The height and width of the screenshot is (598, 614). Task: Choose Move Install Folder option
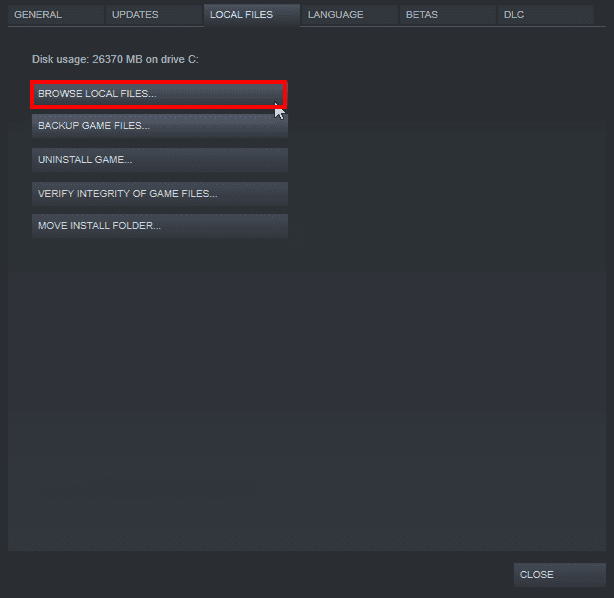click(159, 226)
